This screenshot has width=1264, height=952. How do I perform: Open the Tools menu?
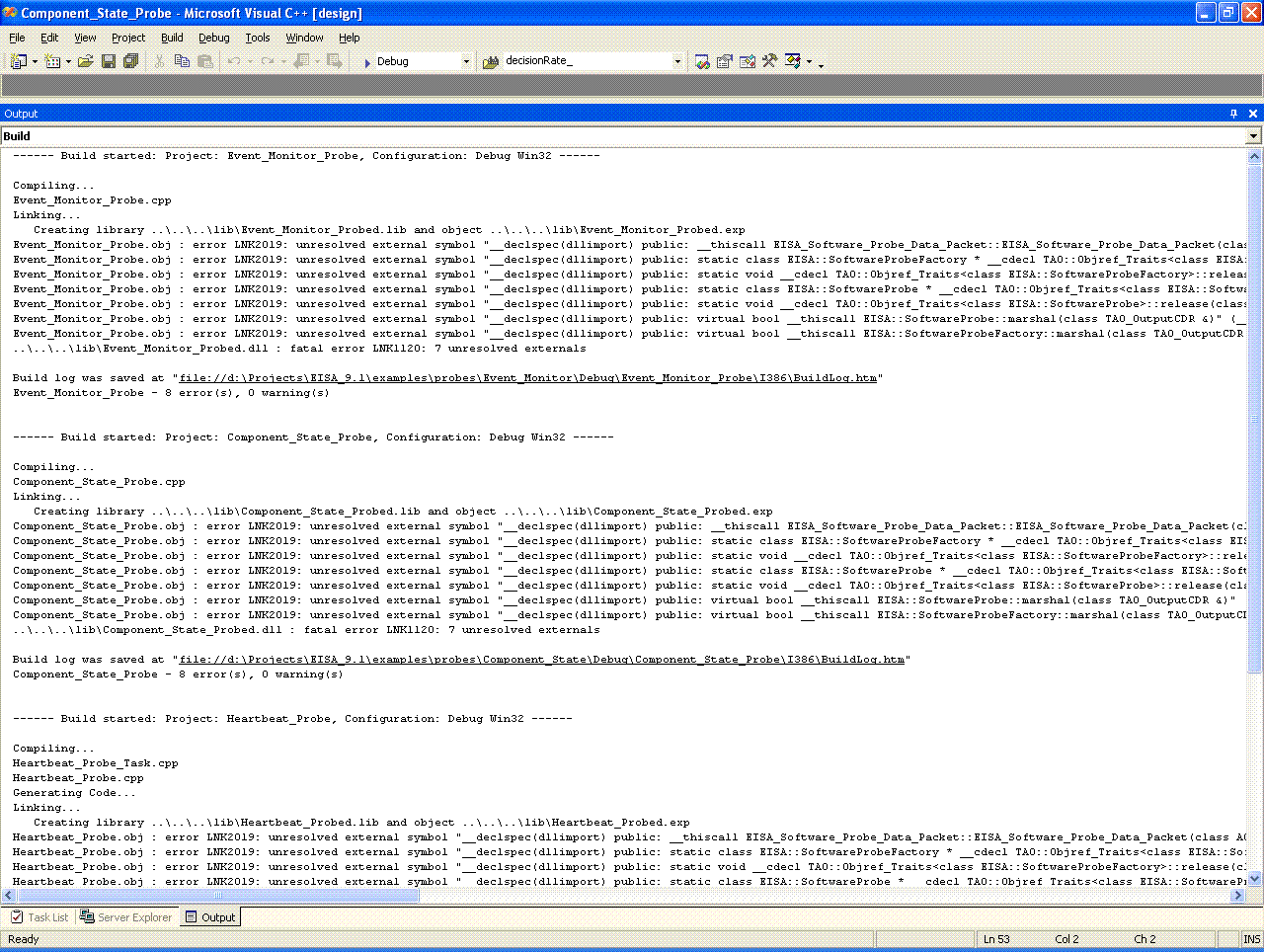258,38
